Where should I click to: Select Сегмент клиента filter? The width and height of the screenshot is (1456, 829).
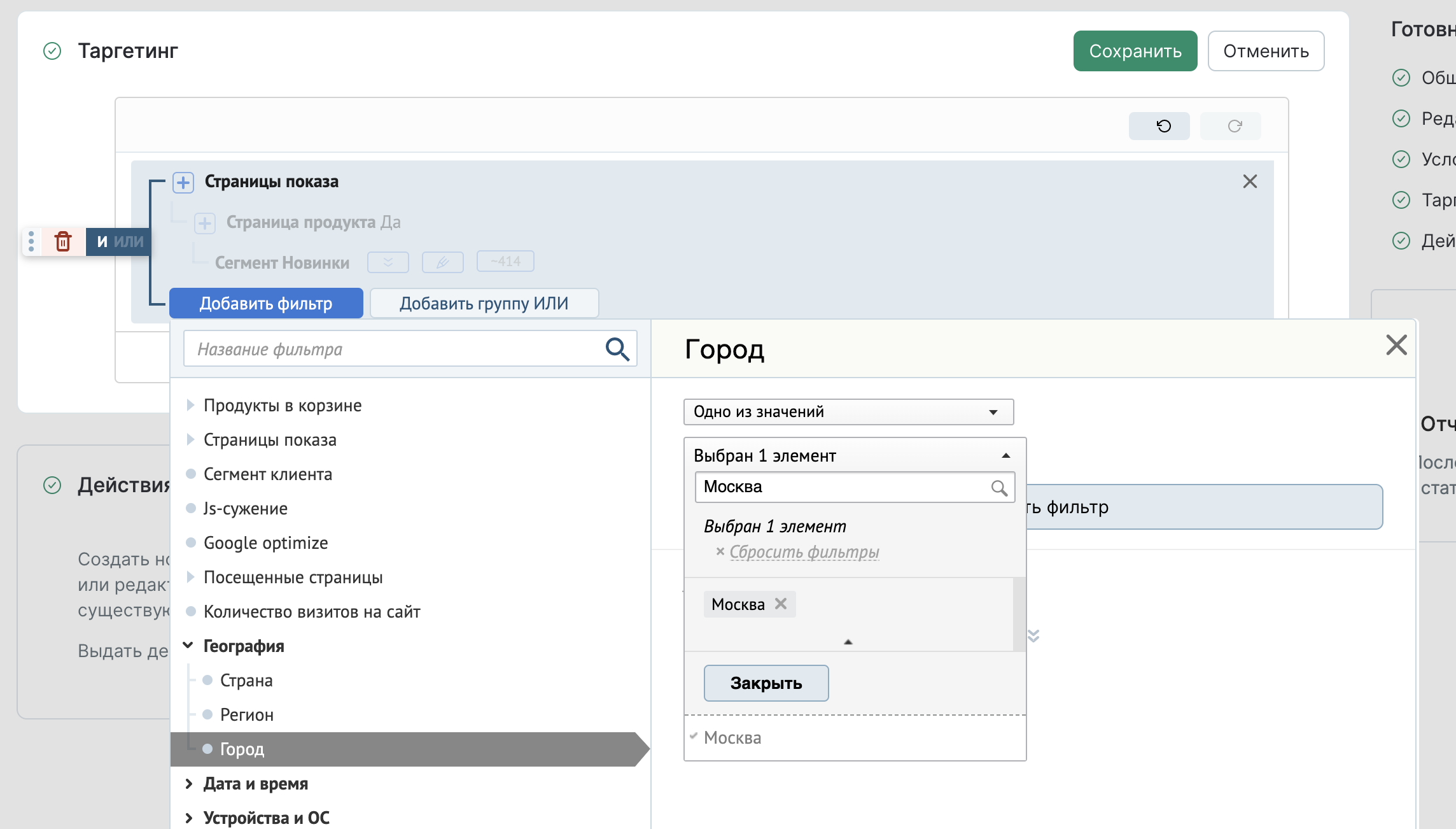268,474
